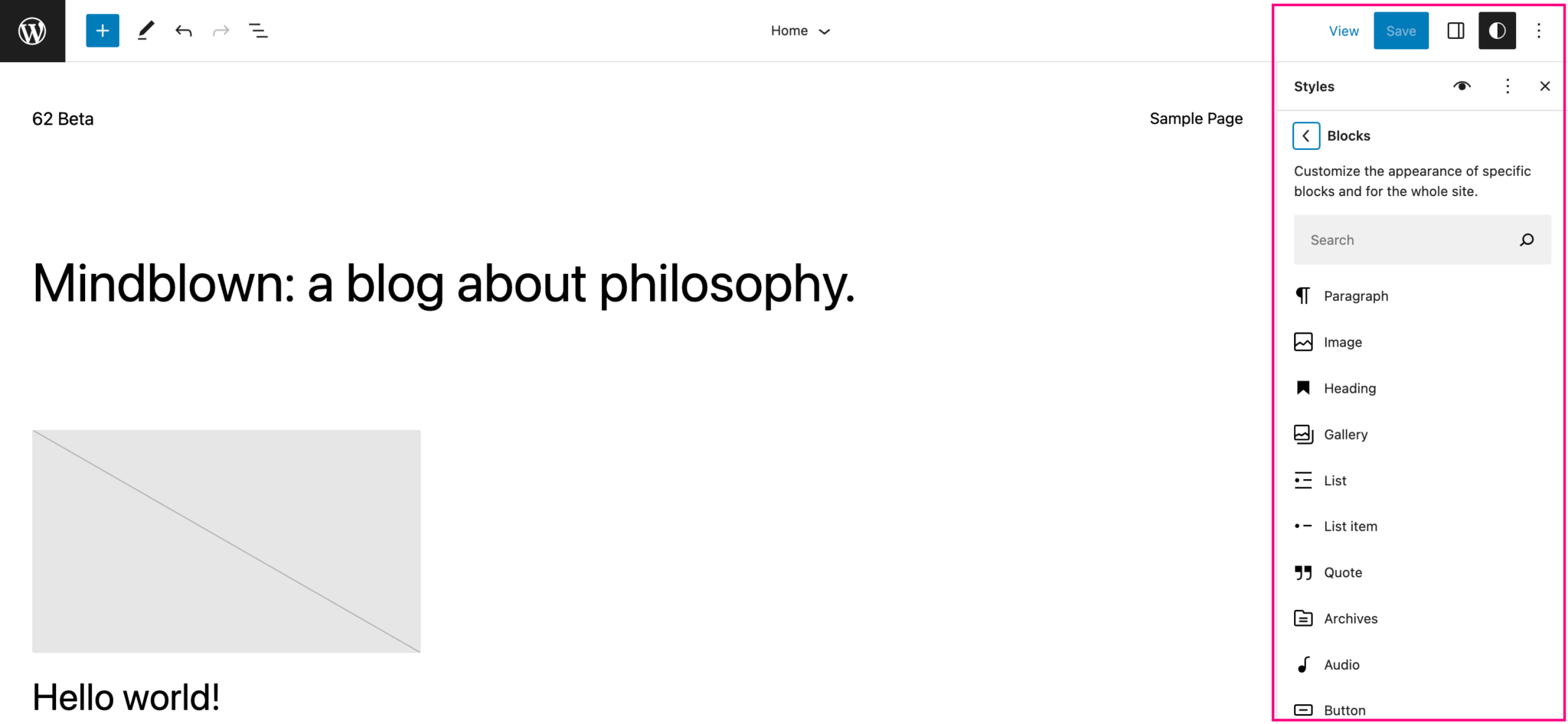The image size is (1568, 724).
Task: Open the Gallery block styles
Action: click(1345, 435)
